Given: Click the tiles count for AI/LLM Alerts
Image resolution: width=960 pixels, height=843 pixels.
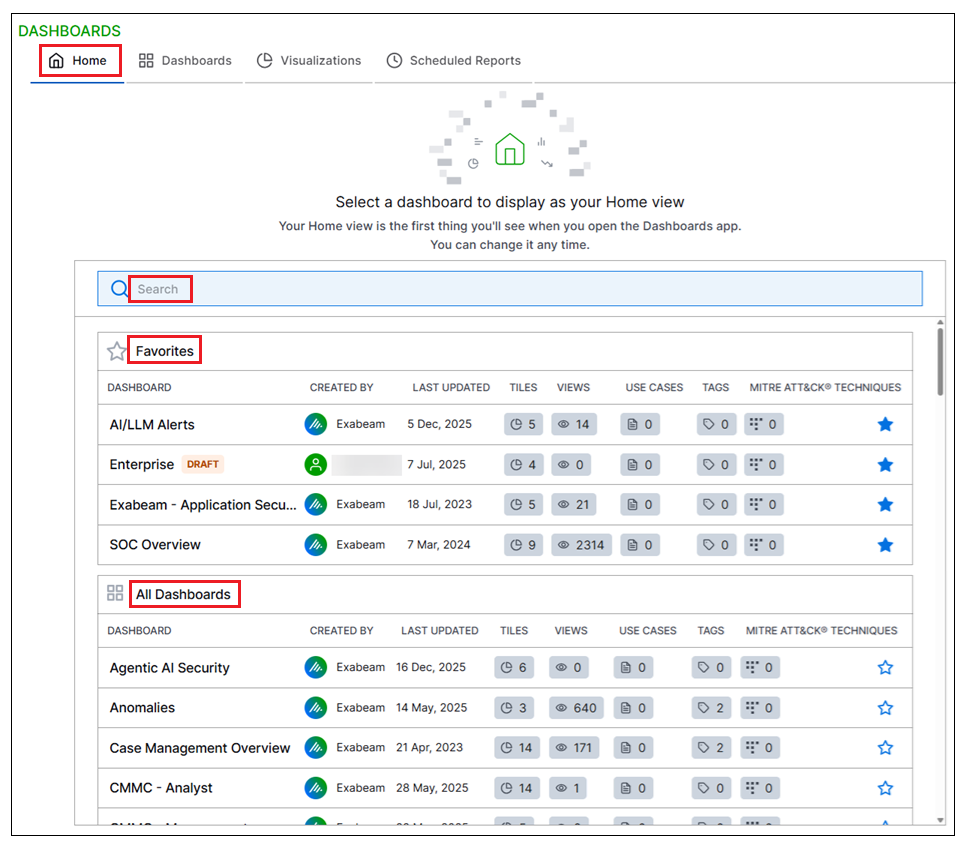Looking at the screenshot, I should (523, 425).
